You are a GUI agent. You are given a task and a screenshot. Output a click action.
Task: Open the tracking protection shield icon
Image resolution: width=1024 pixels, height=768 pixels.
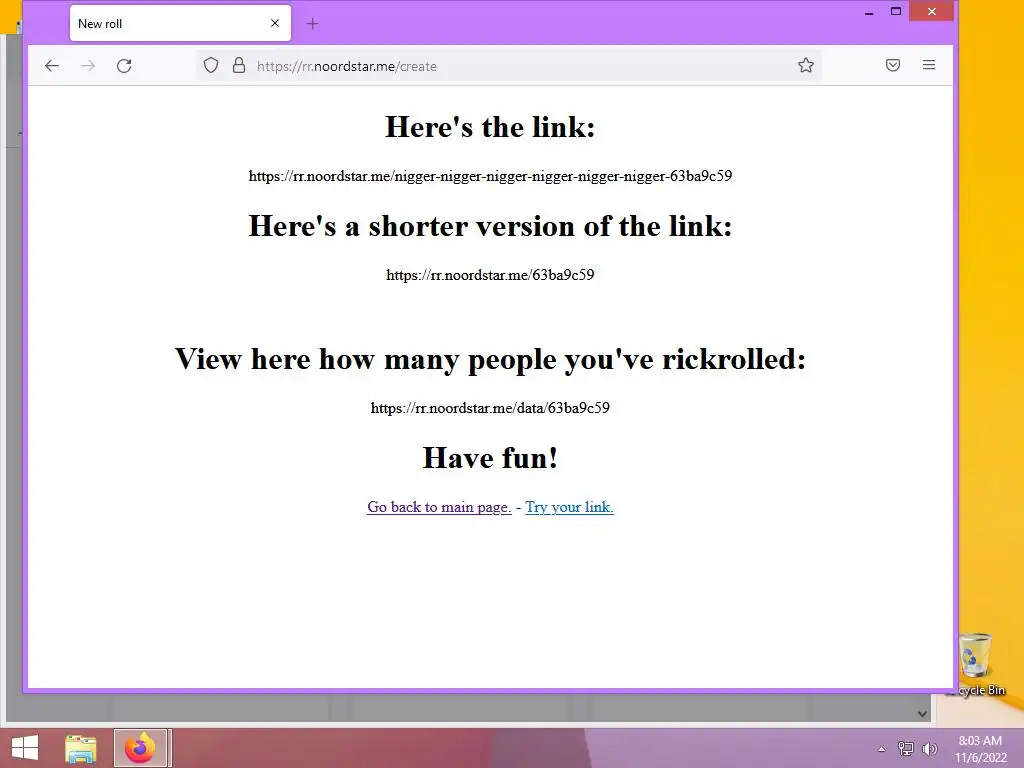pos(210,65)
